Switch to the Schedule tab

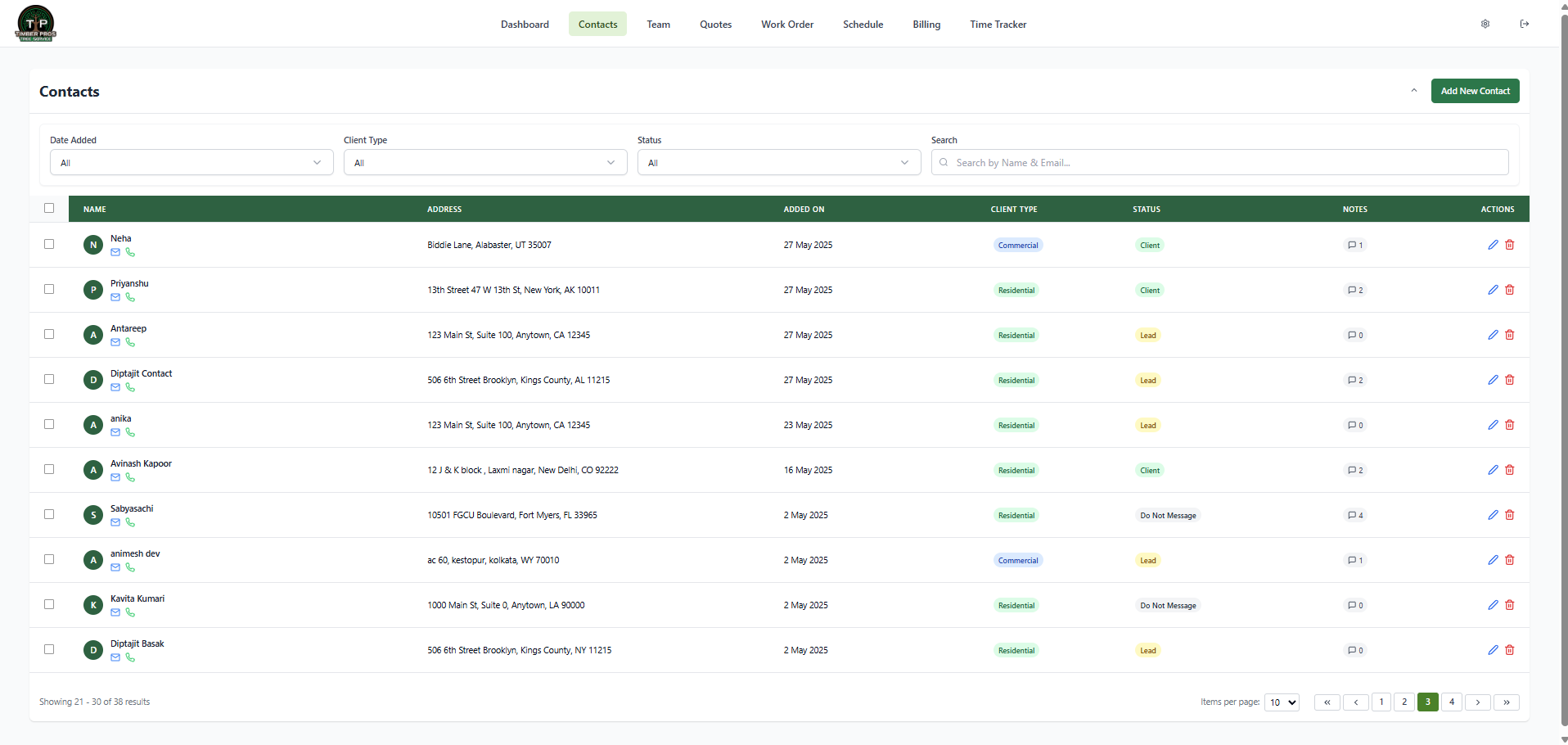point(863,24)
